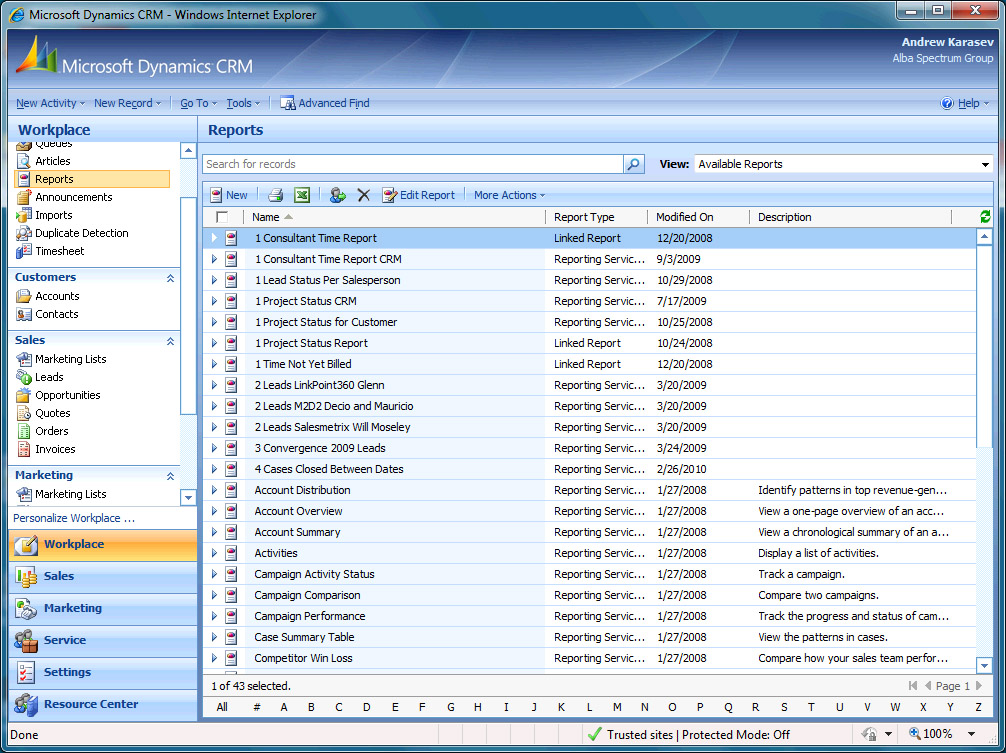Click the New report button

tap(229, 195)
